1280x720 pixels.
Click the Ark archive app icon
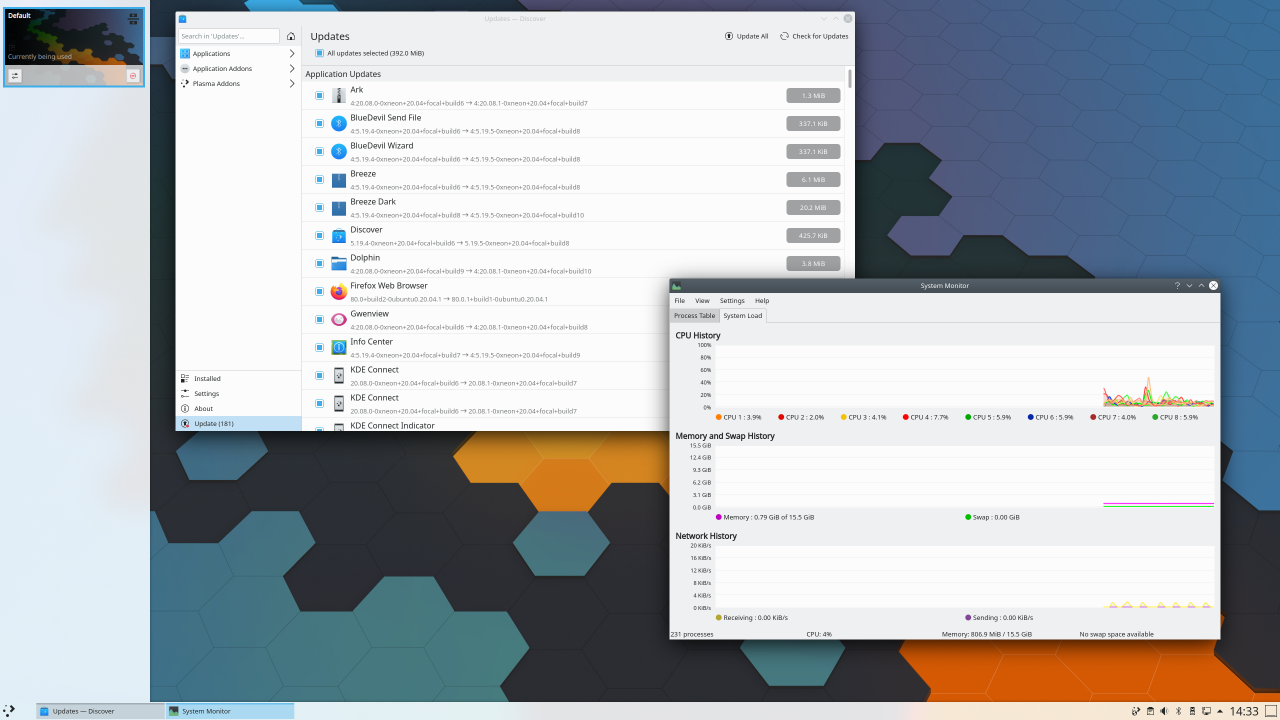[x=339, y=96]
